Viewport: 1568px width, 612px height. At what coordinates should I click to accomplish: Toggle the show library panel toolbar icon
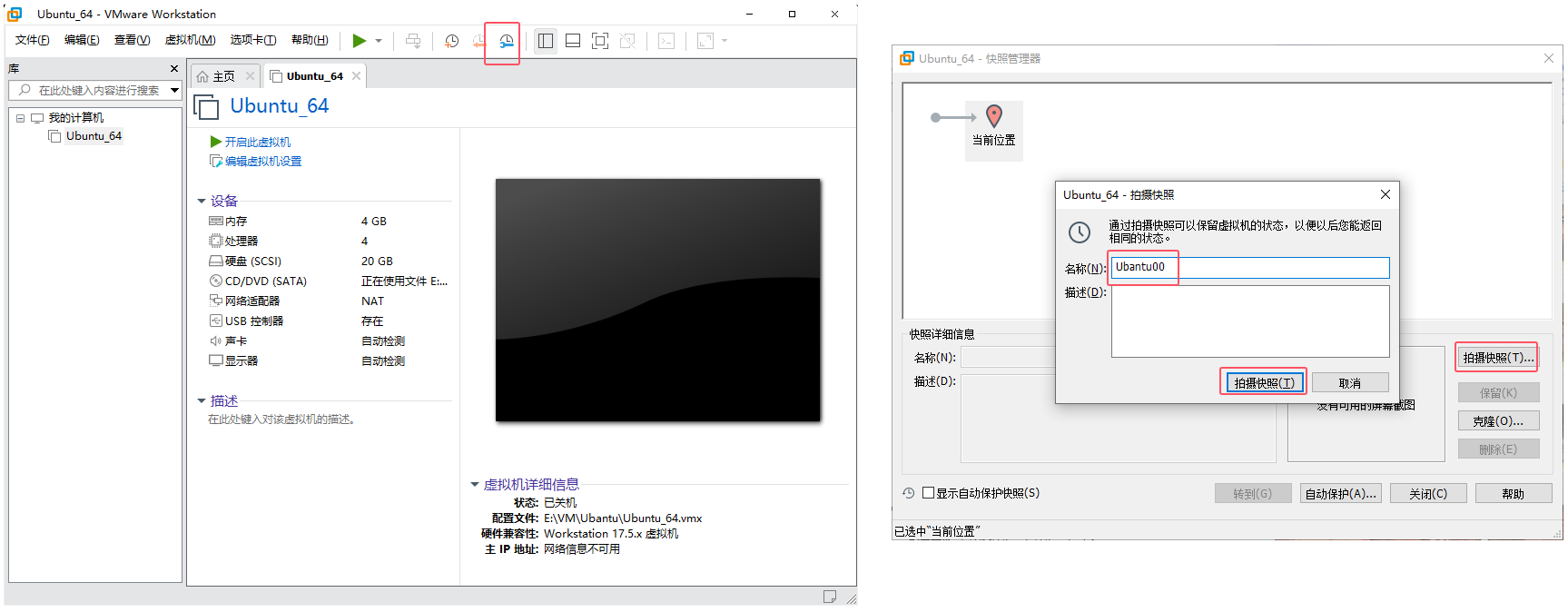(546, 41)
